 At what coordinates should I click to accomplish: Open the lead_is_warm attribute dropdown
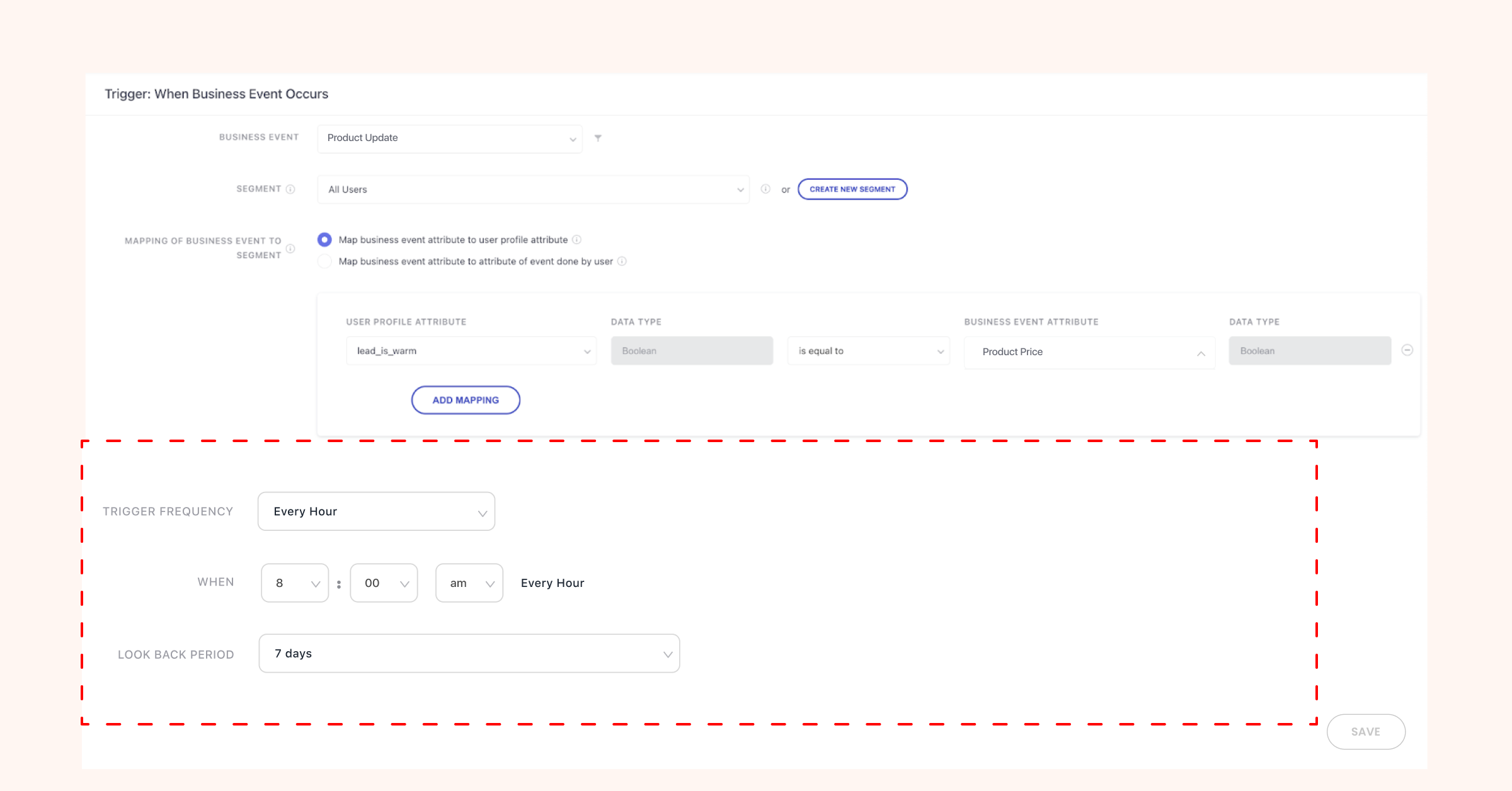[471, 351]
